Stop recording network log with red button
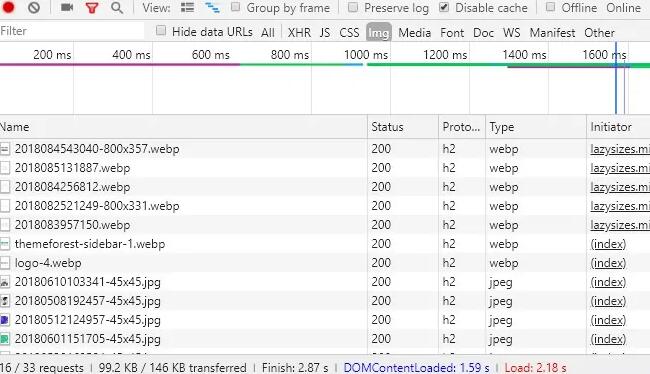The width and height of the screenshot is (650, 374). pyautogui.click(x=8, y=7)
